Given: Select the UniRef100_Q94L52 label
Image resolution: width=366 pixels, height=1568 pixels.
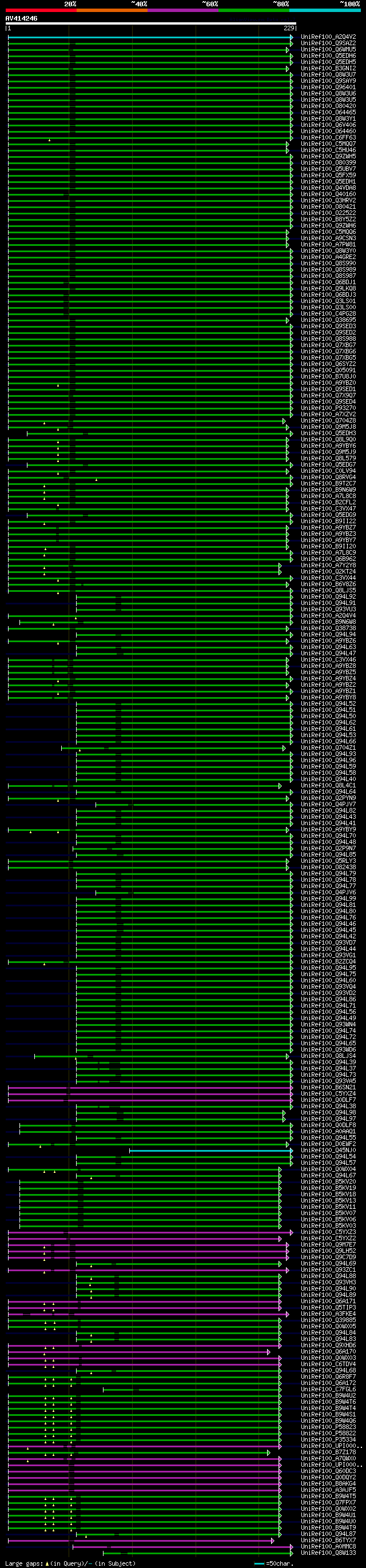Looking at the screenshot, I should pyautogui.click(x=328, y=703).
